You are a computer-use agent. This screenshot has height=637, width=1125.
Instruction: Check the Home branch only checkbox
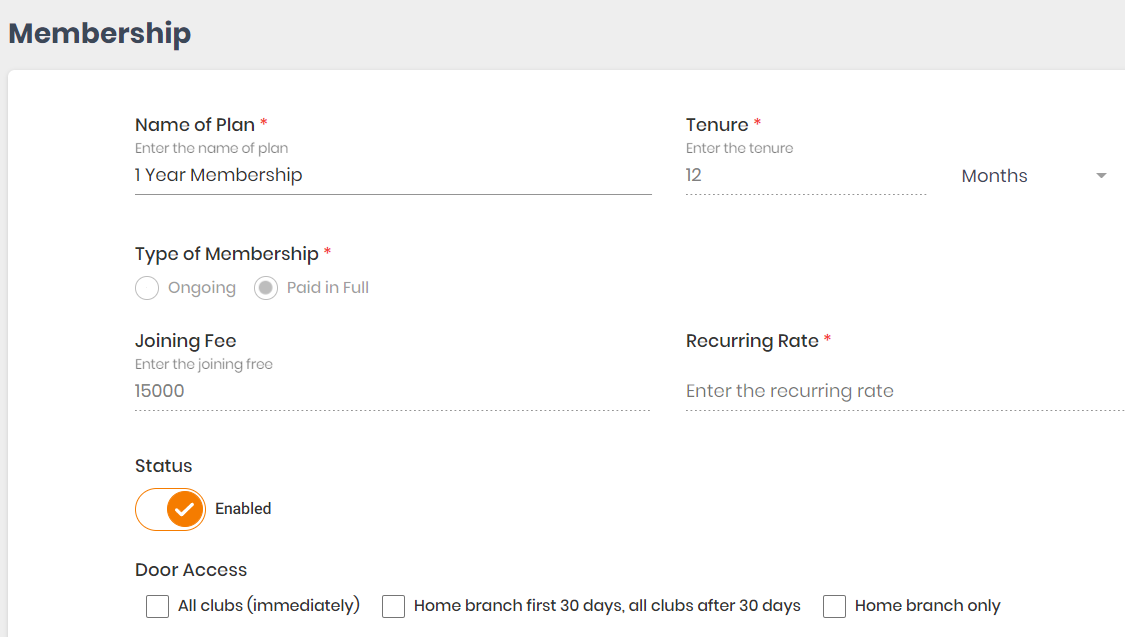coord(834,606)
